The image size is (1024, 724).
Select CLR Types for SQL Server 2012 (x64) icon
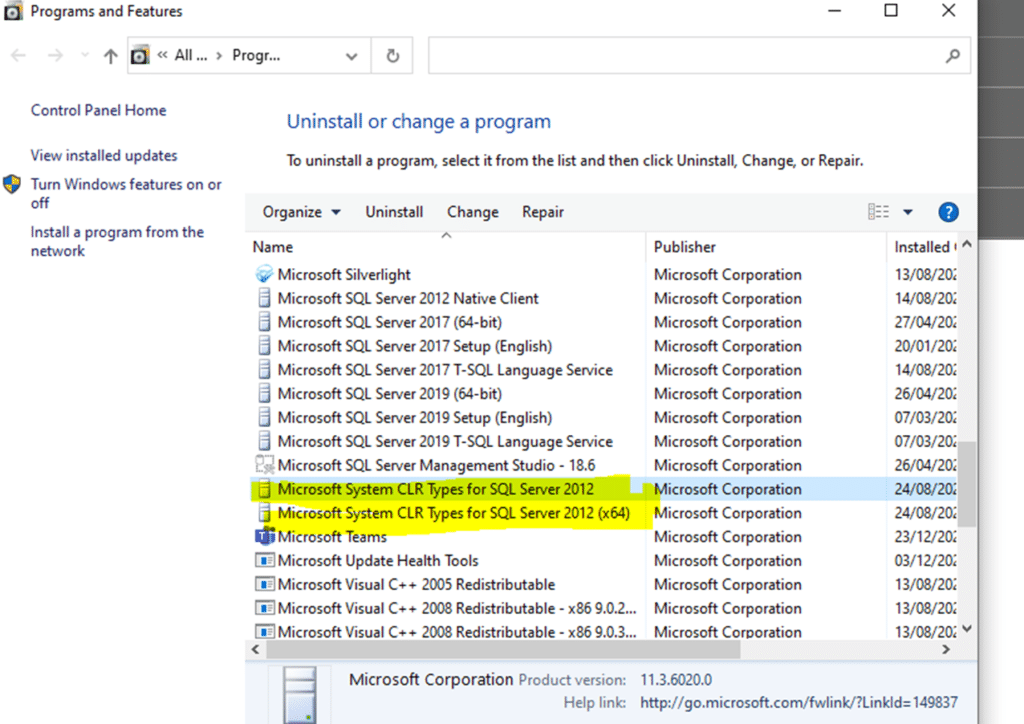coord(264,513)
